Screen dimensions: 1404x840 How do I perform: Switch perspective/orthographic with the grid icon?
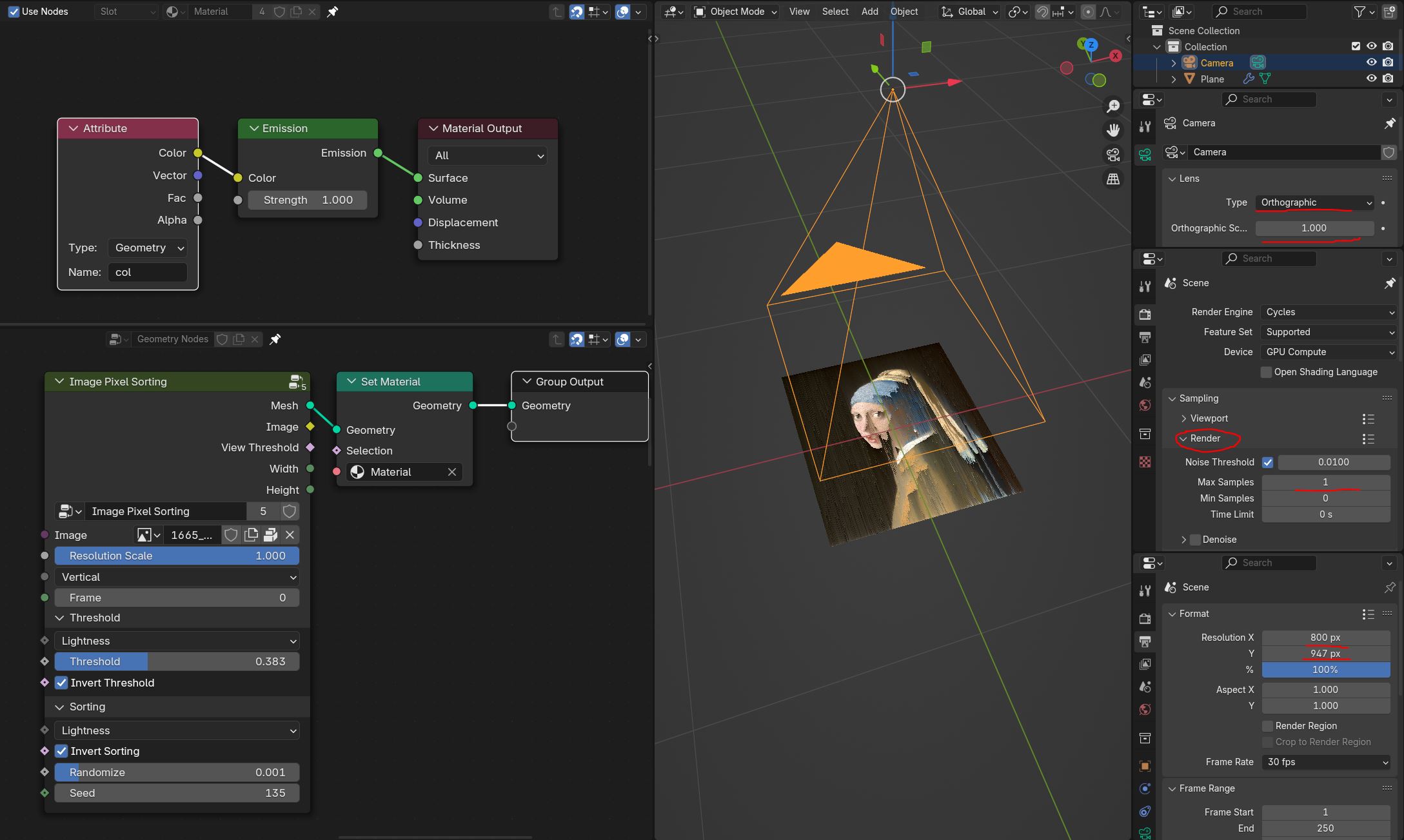click(x=1113, y=179)
